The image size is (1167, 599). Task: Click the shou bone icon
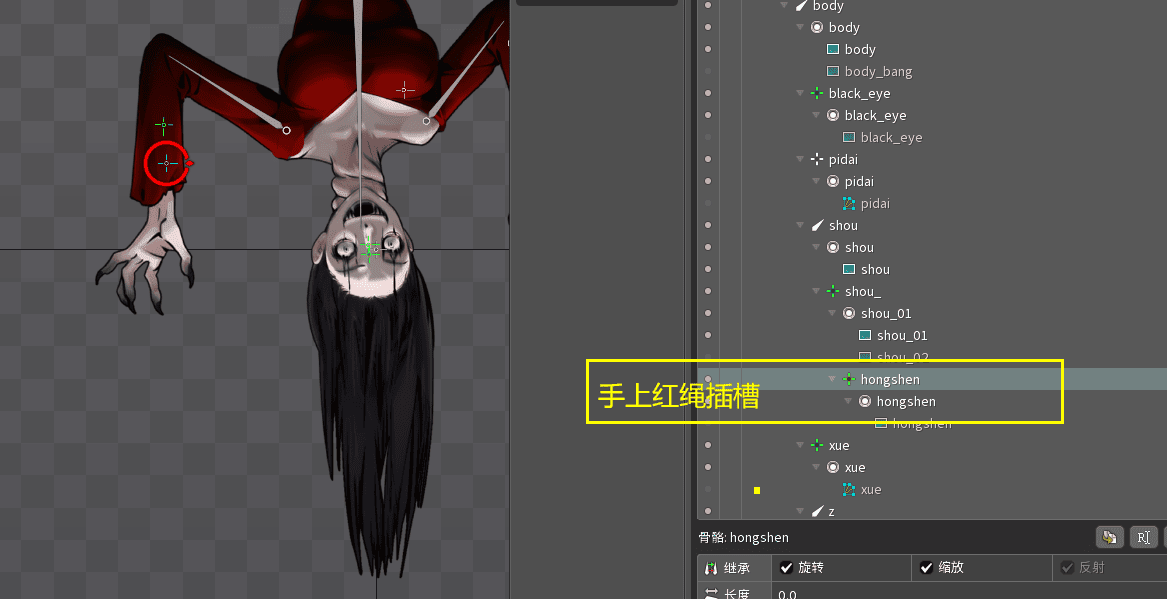pyautogui.click(x=817, y=225)
